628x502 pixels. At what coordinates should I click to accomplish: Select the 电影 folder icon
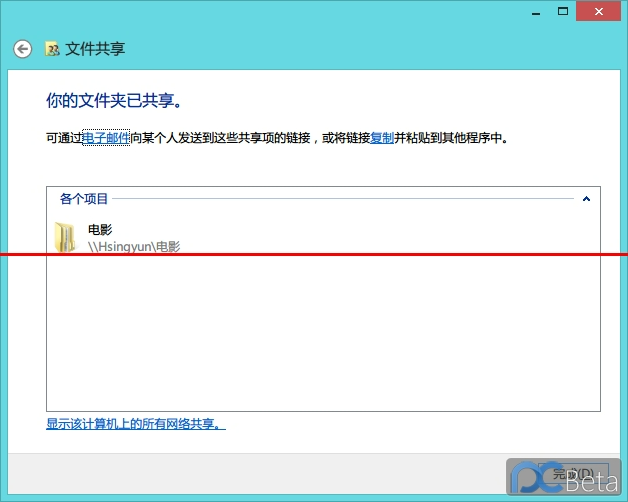pos(65,237)
